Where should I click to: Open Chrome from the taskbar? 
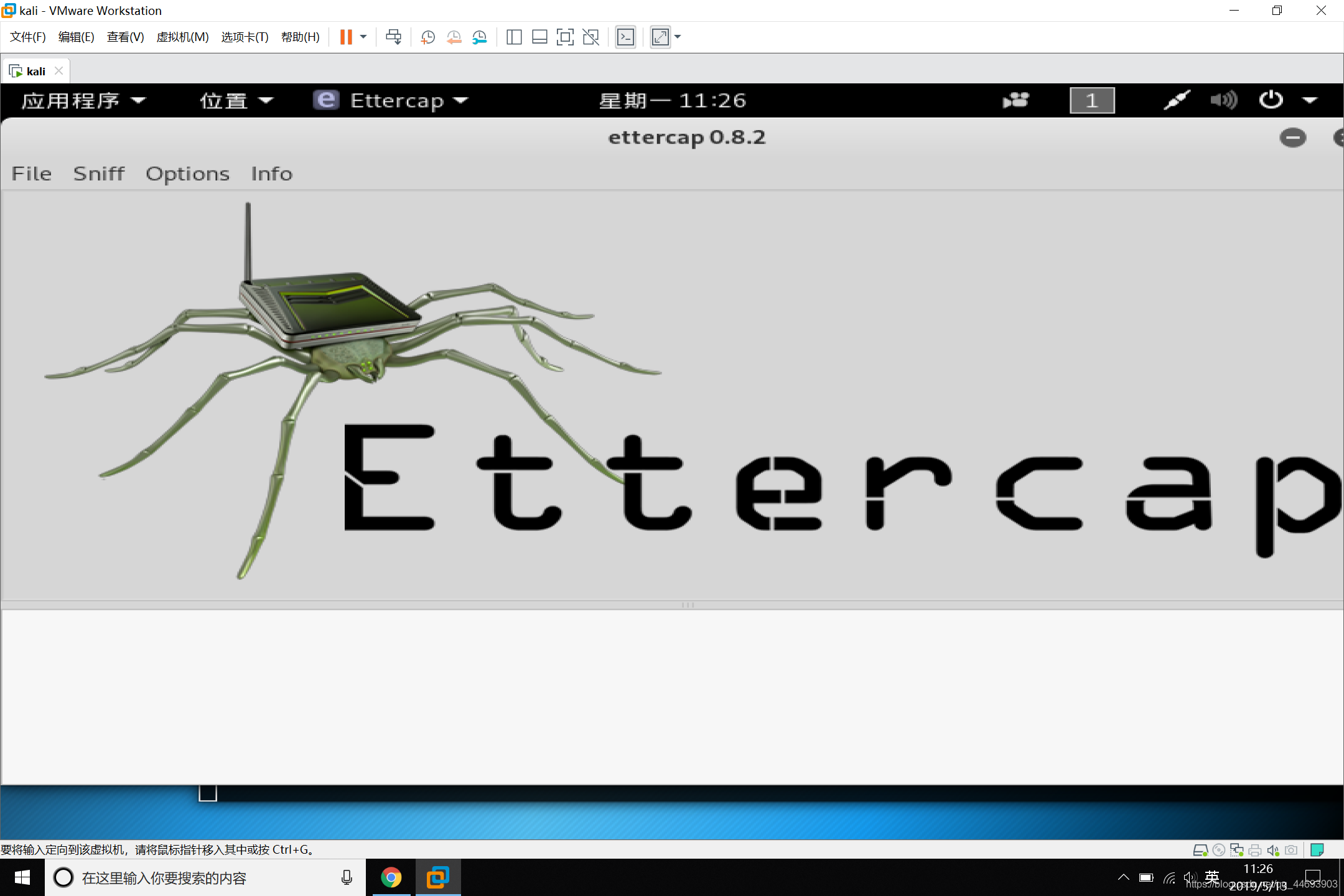click(x=391, y=877)
